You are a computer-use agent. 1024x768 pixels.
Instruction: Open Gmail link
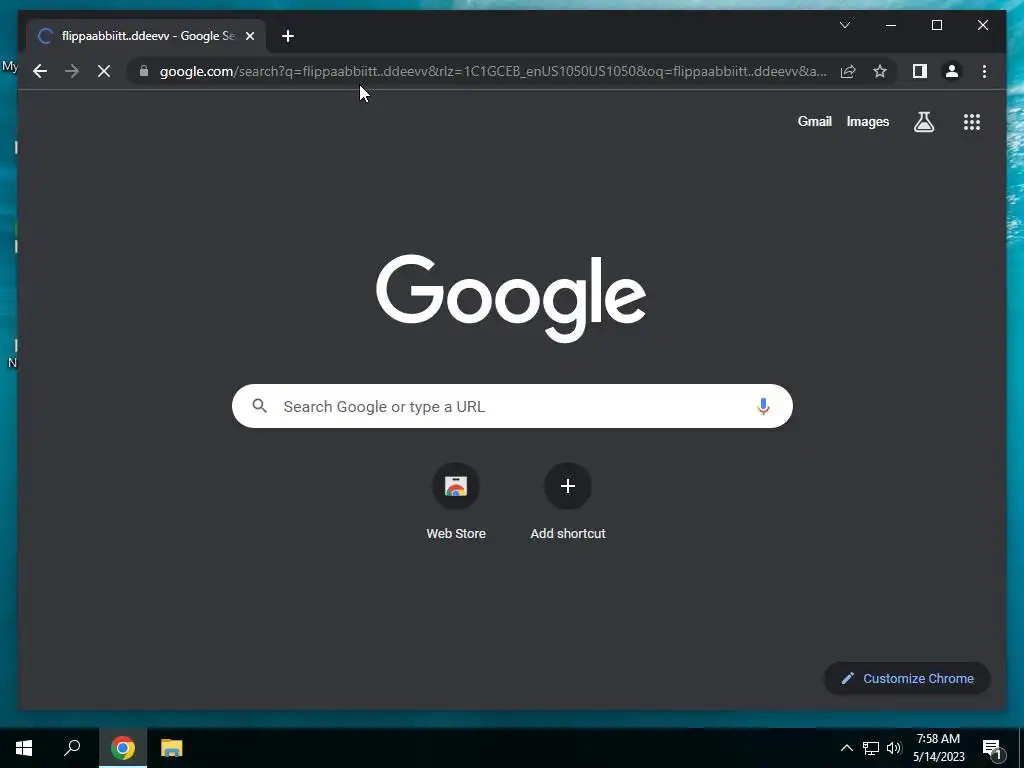tap(814, 121)
